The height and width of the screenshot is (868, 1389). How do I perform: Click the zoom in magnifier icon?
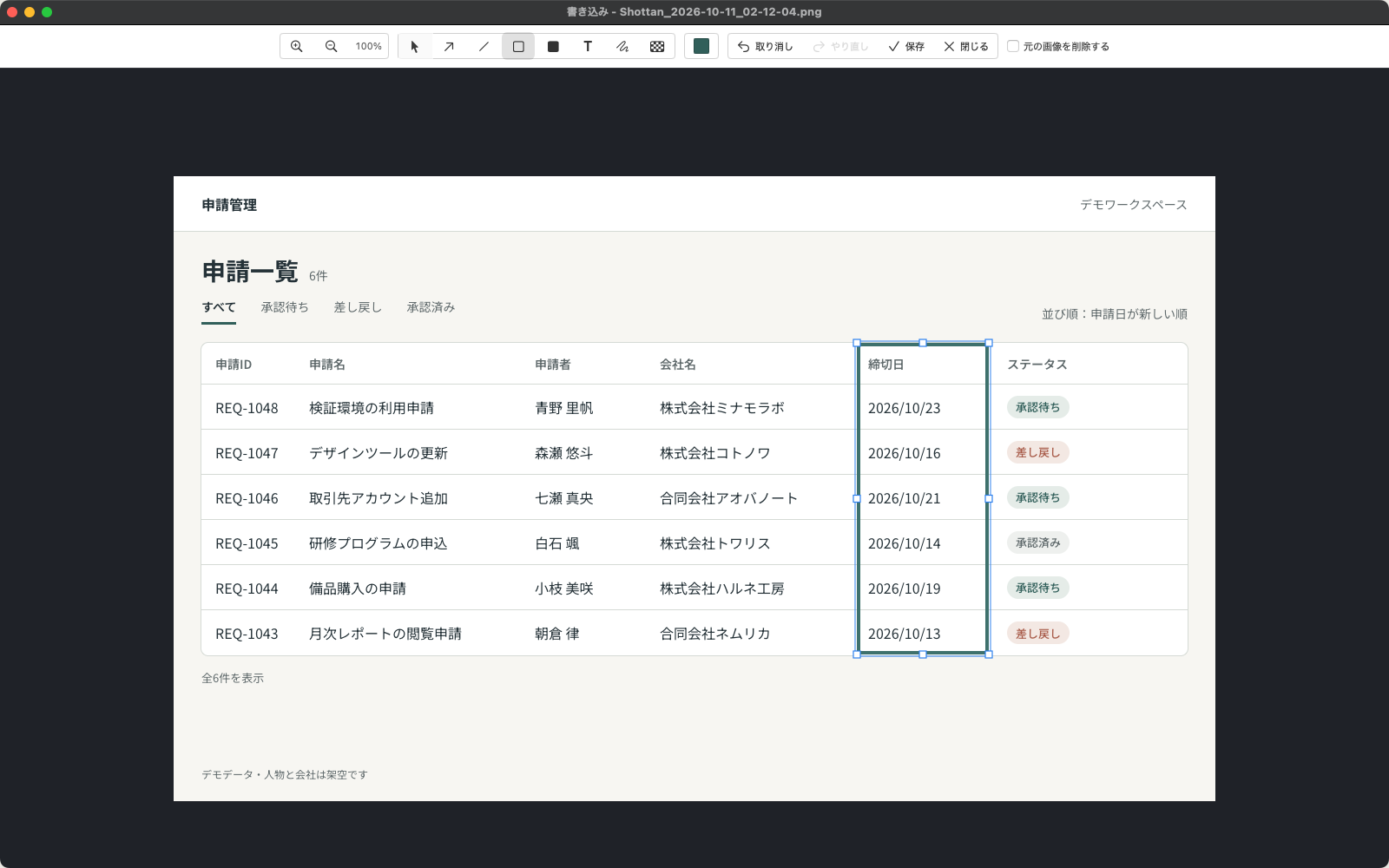point(297,46)
